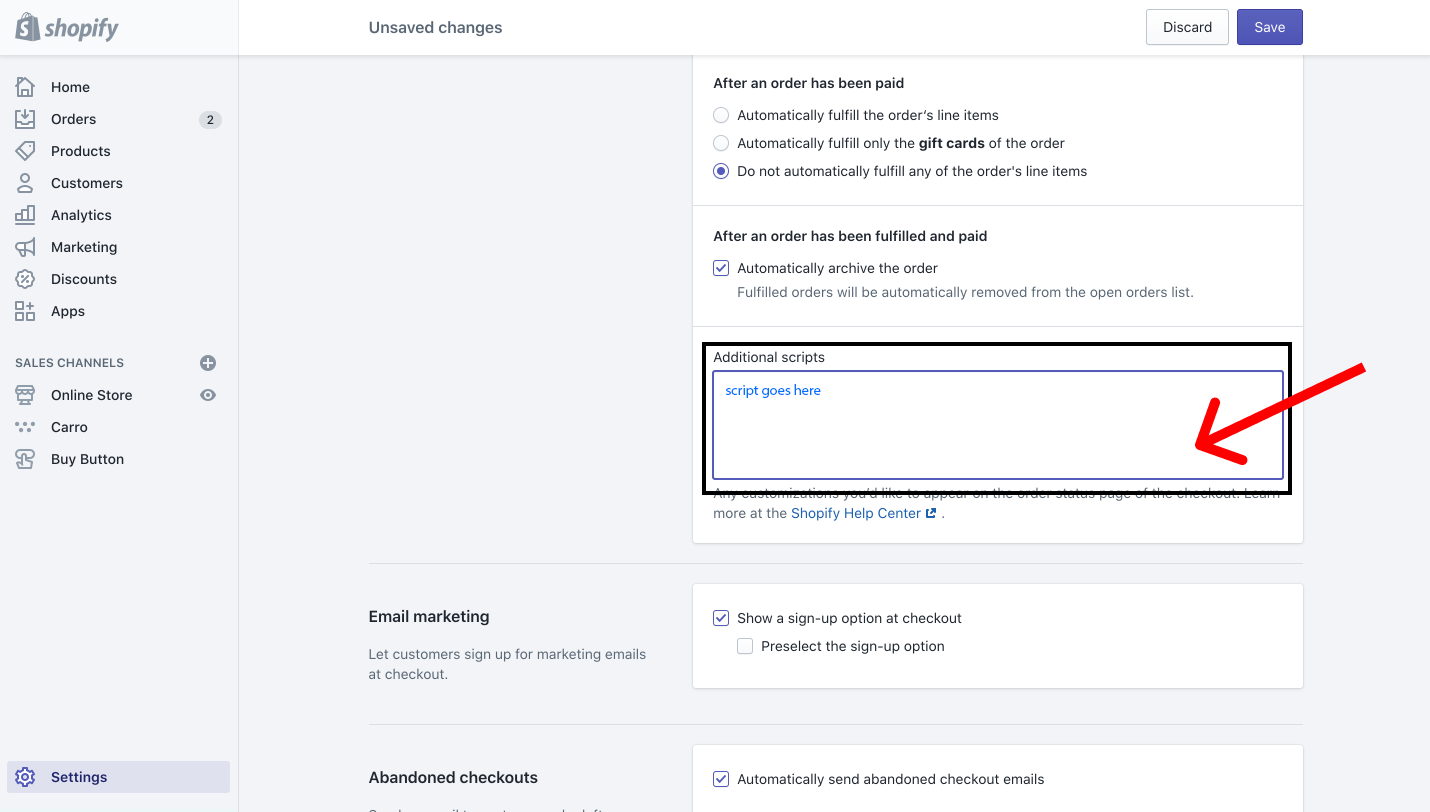Click the Shopify logo icon

pos(27,27)
